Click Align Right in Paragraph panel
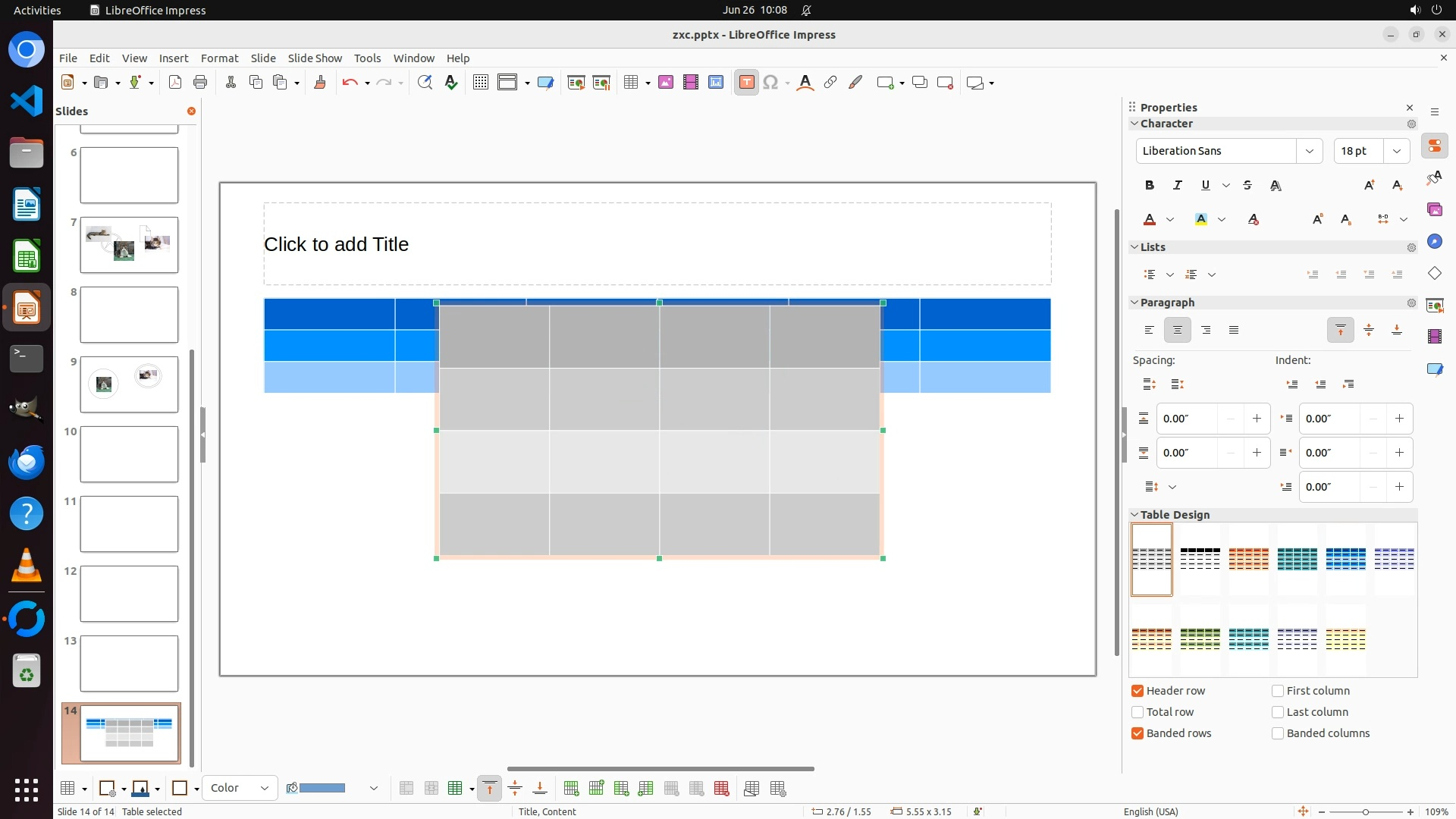 coord(1206,330)
